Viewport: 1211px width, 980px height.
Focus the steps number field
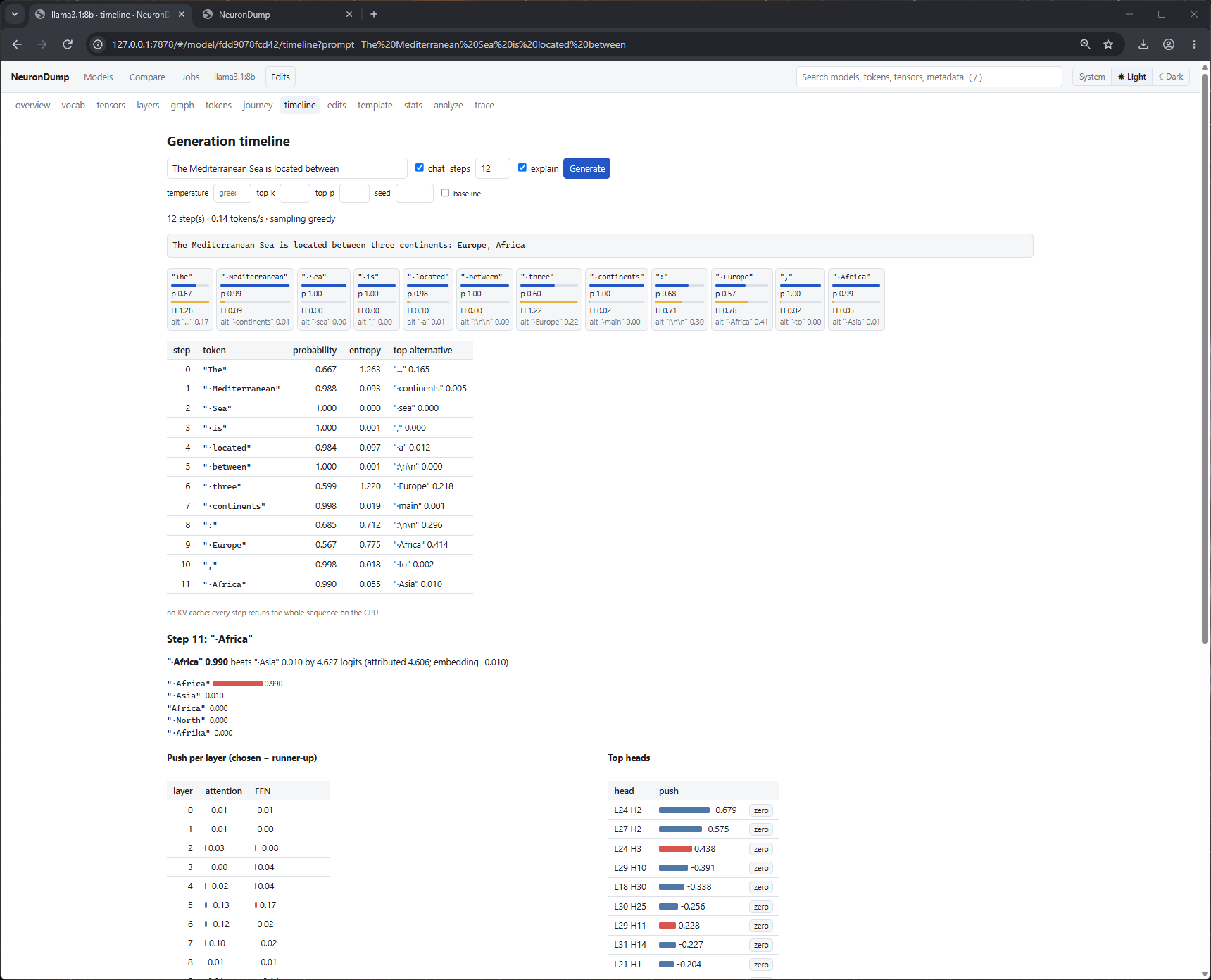coord(493,168)
